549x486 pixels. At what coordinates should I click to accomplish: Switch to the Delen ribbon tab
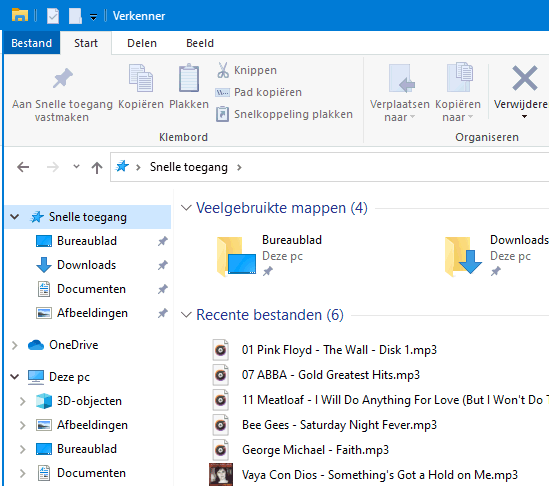(x=142, y=43)
